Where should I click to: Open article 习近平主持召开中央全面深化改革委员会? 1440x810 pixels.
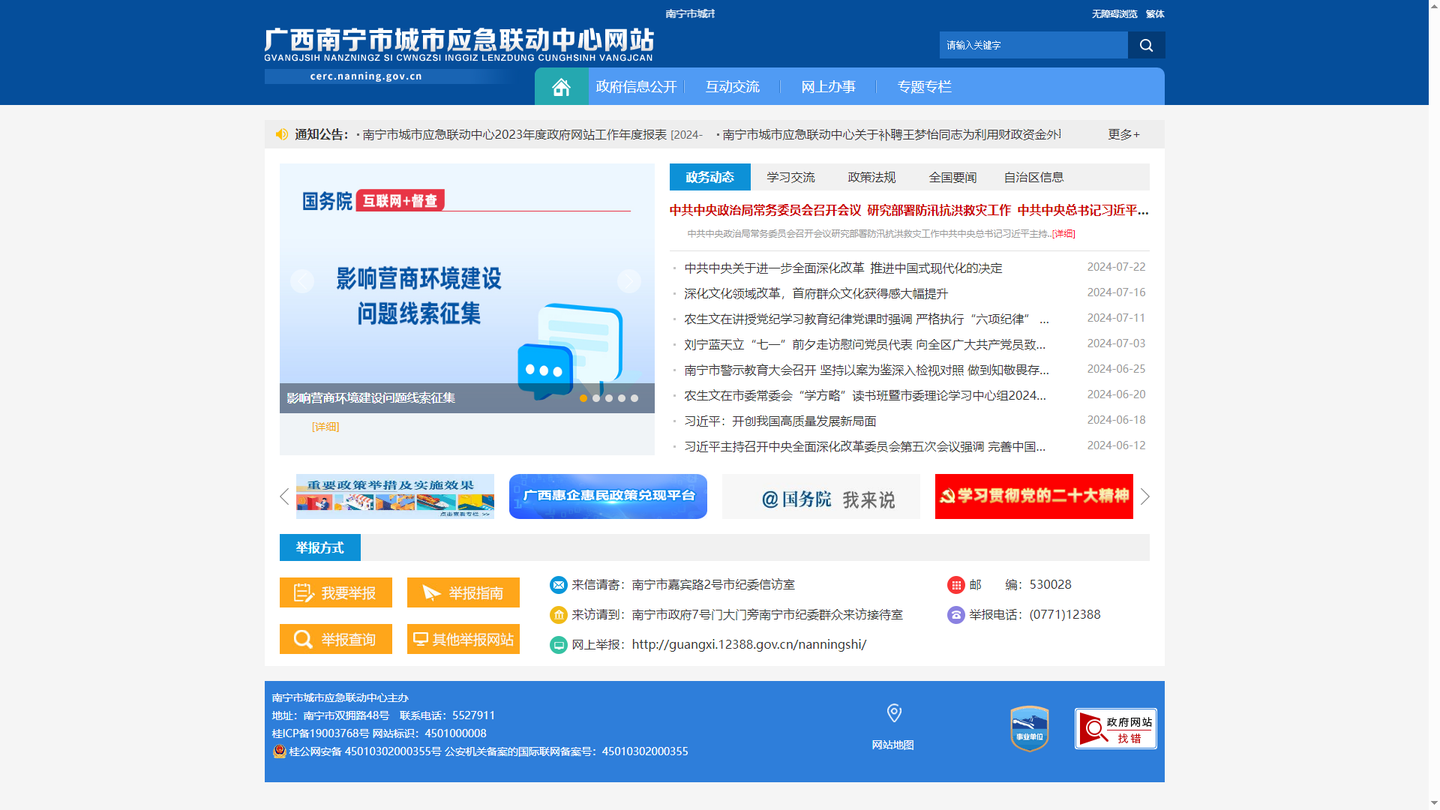coord(865,447)
